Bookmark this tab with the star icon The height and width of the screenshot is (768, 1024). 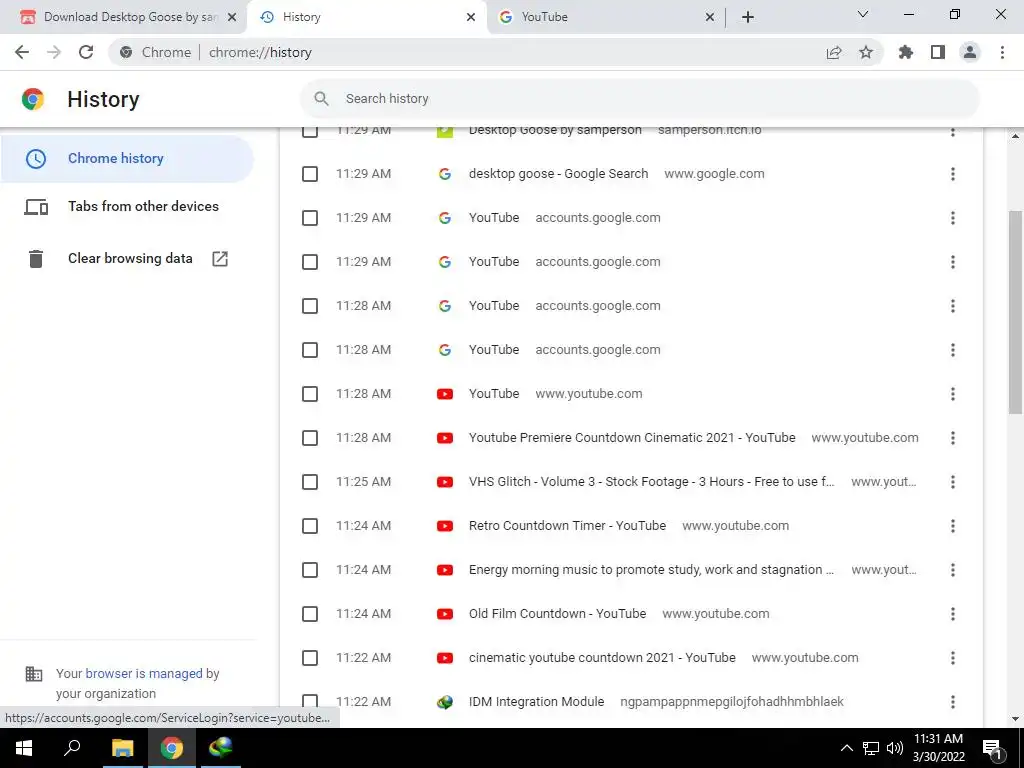click(866, 52)
